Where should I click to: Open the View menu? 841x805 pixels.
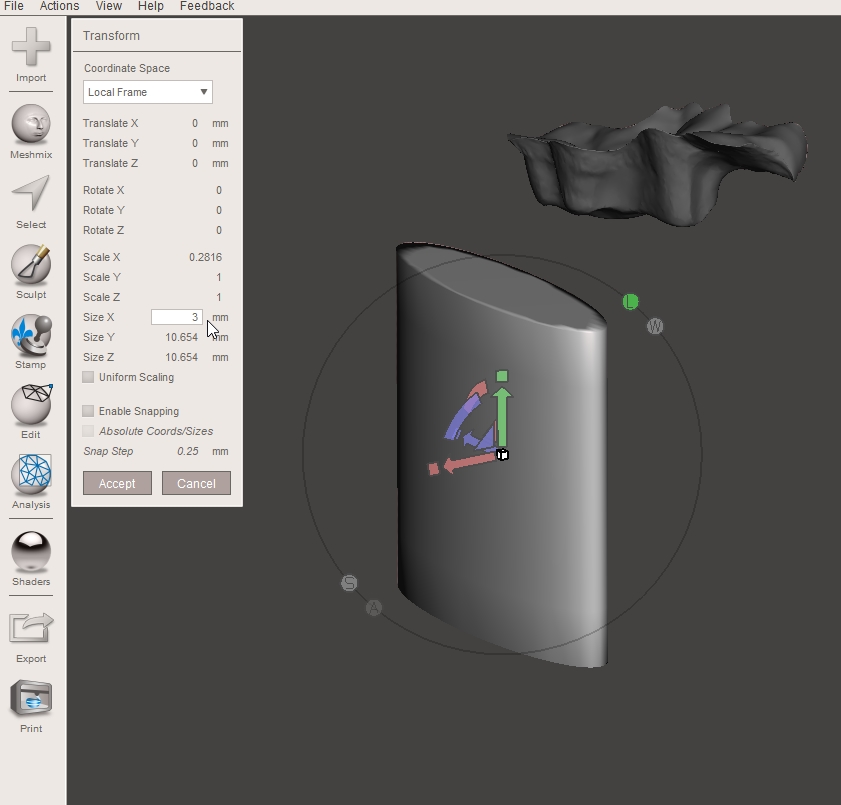tap(109, 6)
